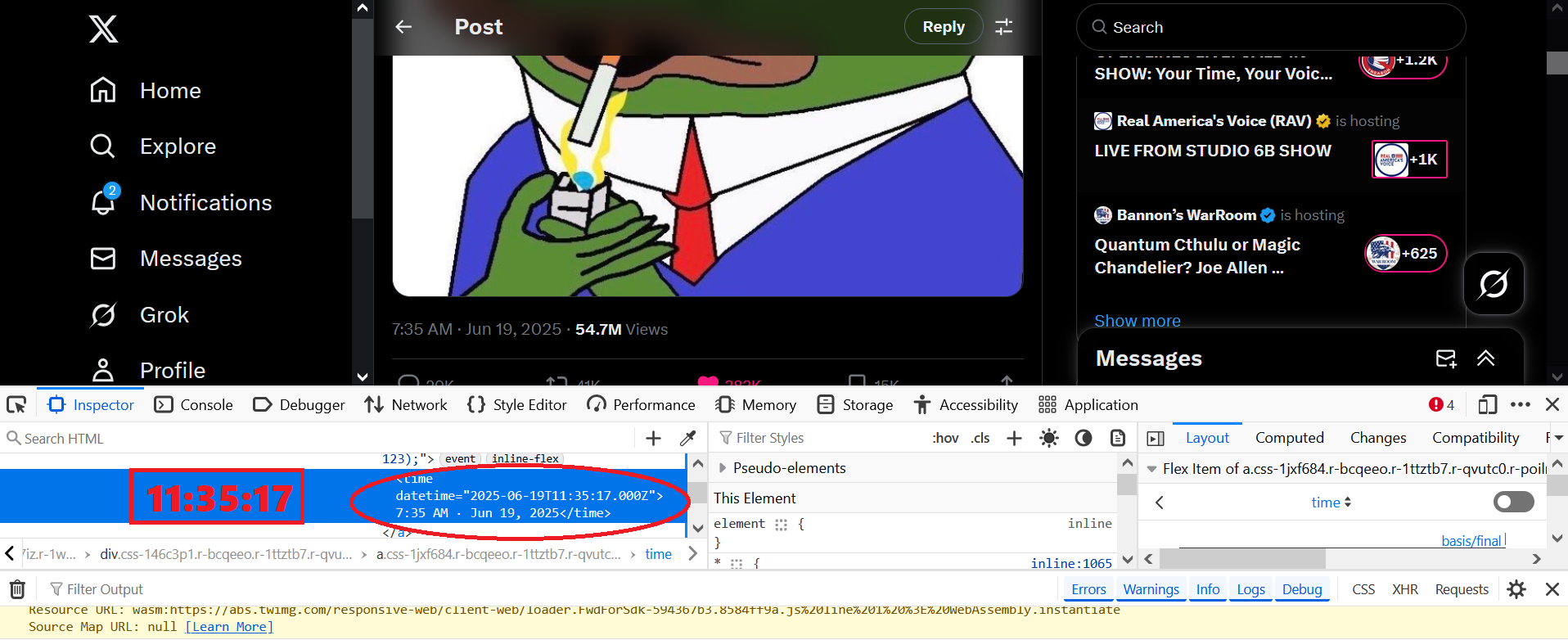This screenshot has width=1568, height=640.
Task: Open console settings gear
Action: [1516, 589]
